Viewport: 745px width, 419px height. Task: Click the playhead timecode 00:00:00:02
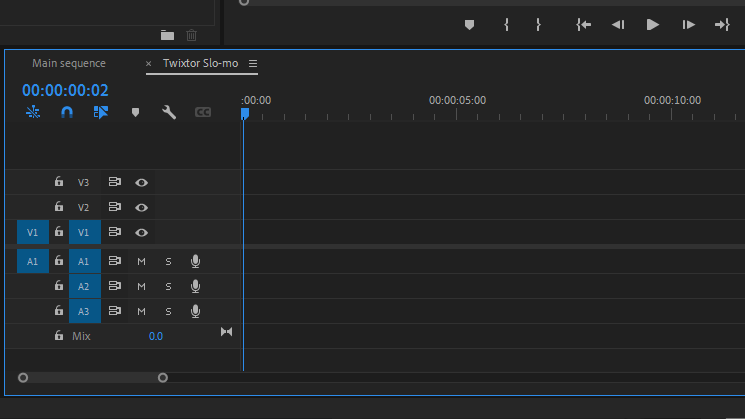(65, 90)
